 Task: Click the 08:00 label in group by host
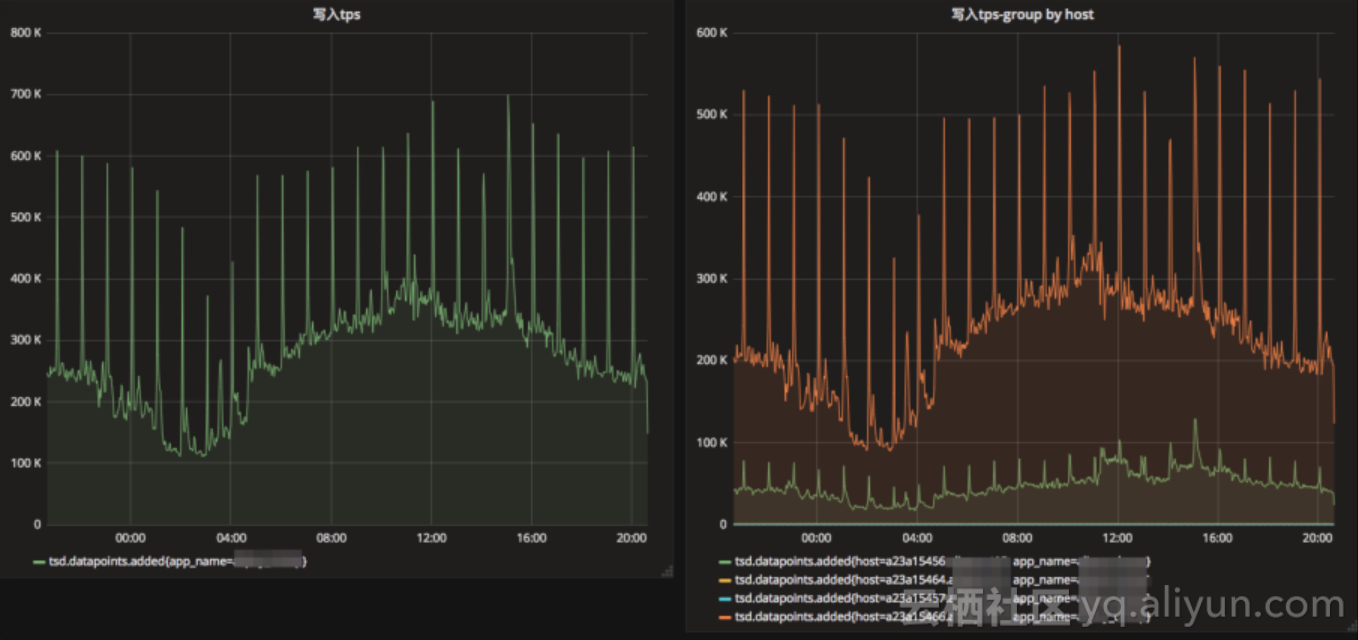click(x=1017, y=538)
